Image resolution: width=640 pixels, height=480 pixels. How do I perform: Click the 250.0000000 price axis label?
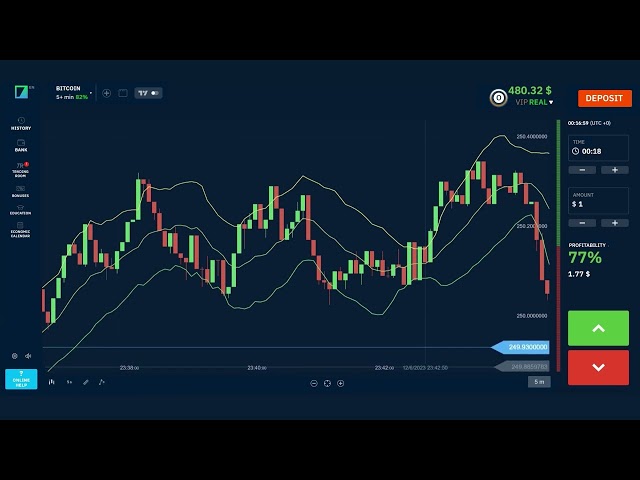(x=532, y=316)
